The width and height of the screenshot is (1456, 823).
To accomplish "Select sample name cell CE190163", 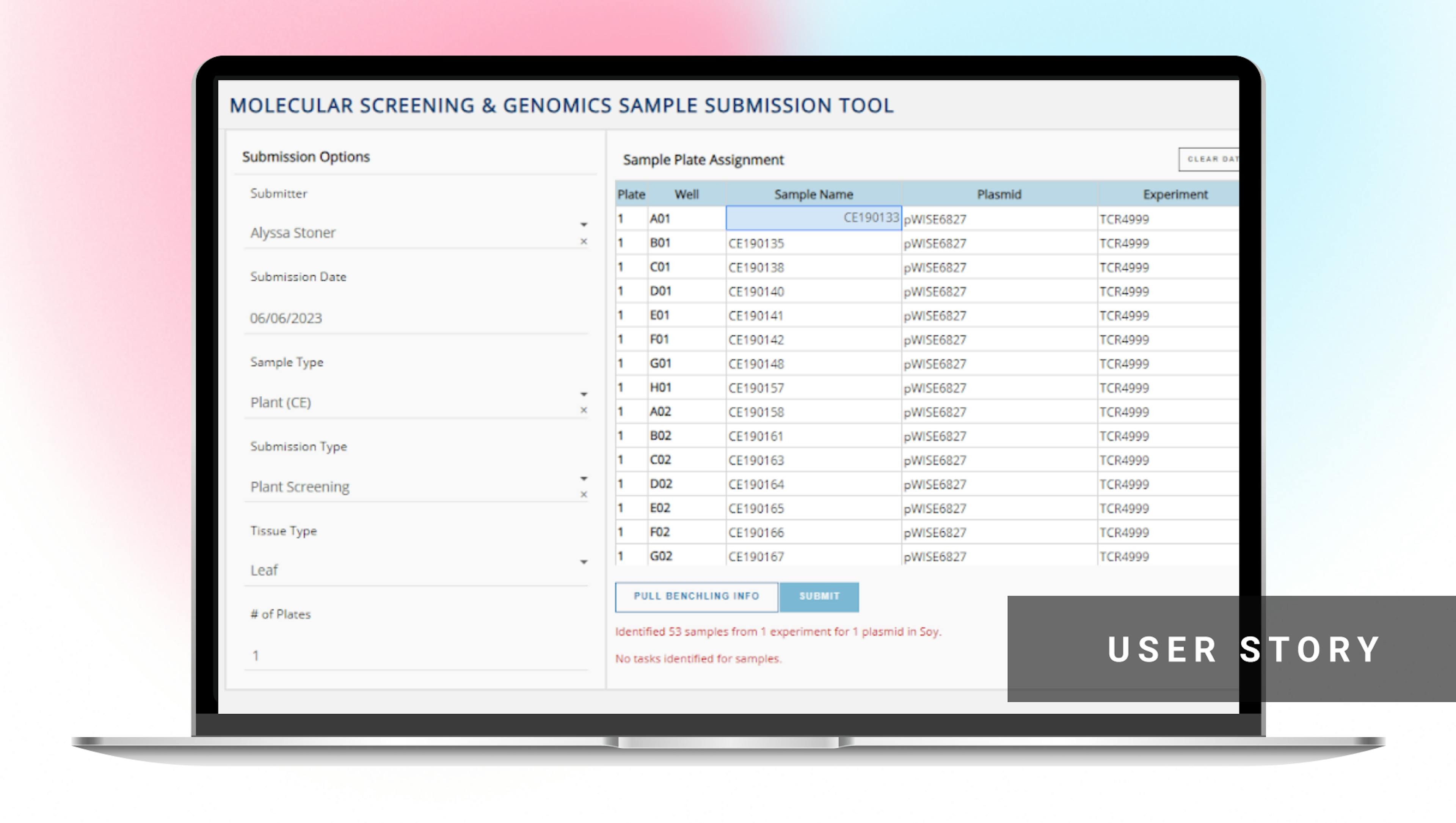I will coord(813,460).
